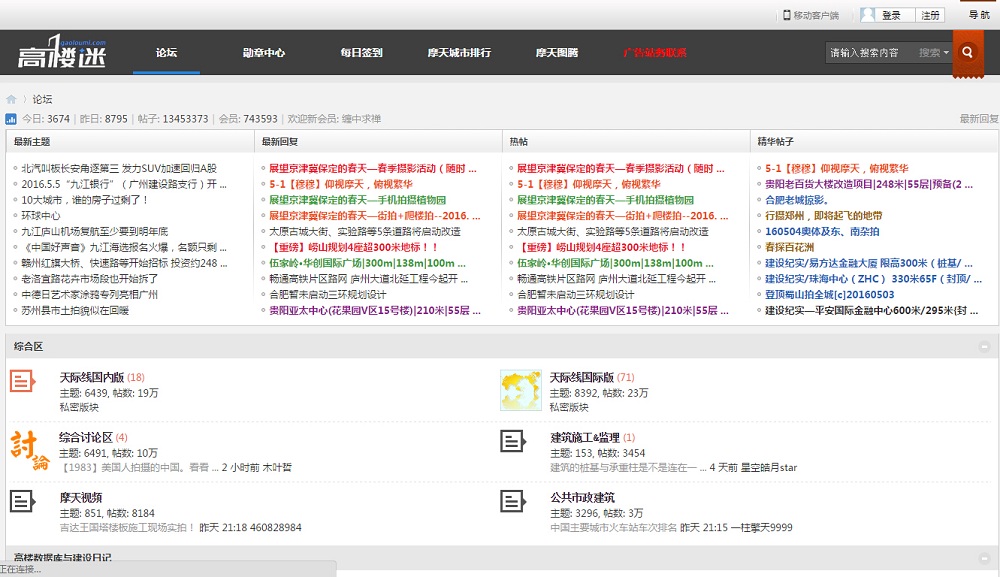Open new member 缠中求禅 profile

361,119
